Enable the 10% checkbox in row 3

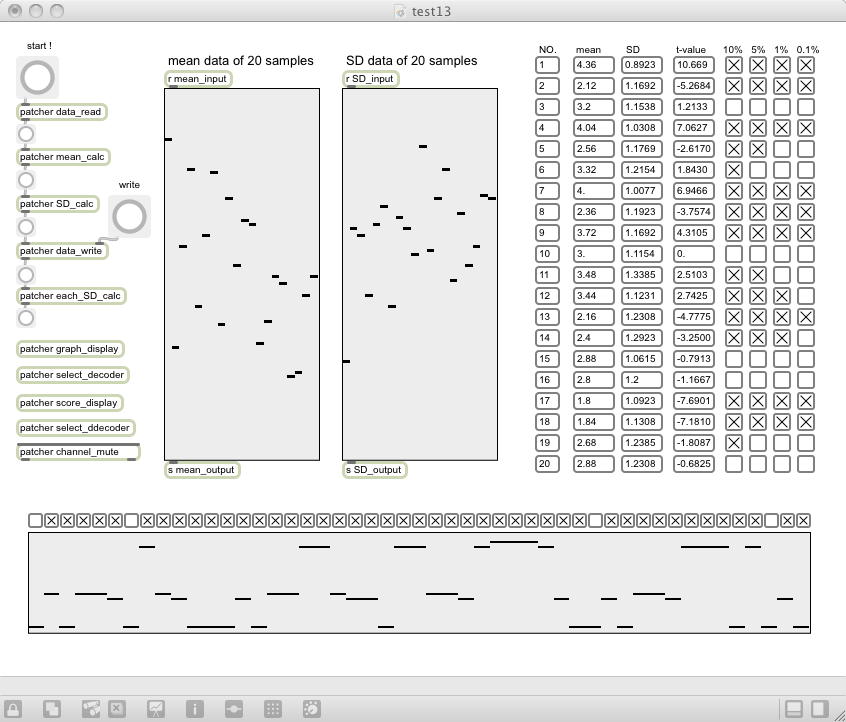(x=733, y=107)
